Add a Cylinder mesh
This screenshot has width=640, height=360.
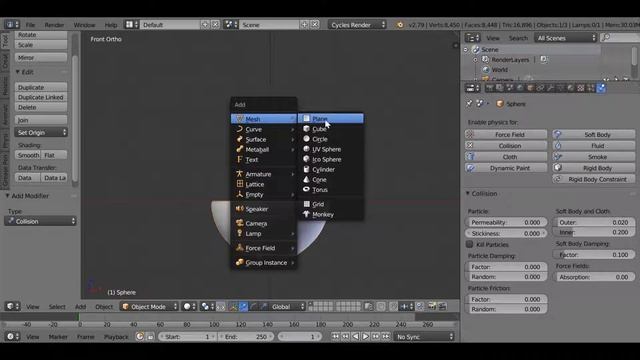tap(331, 169)
